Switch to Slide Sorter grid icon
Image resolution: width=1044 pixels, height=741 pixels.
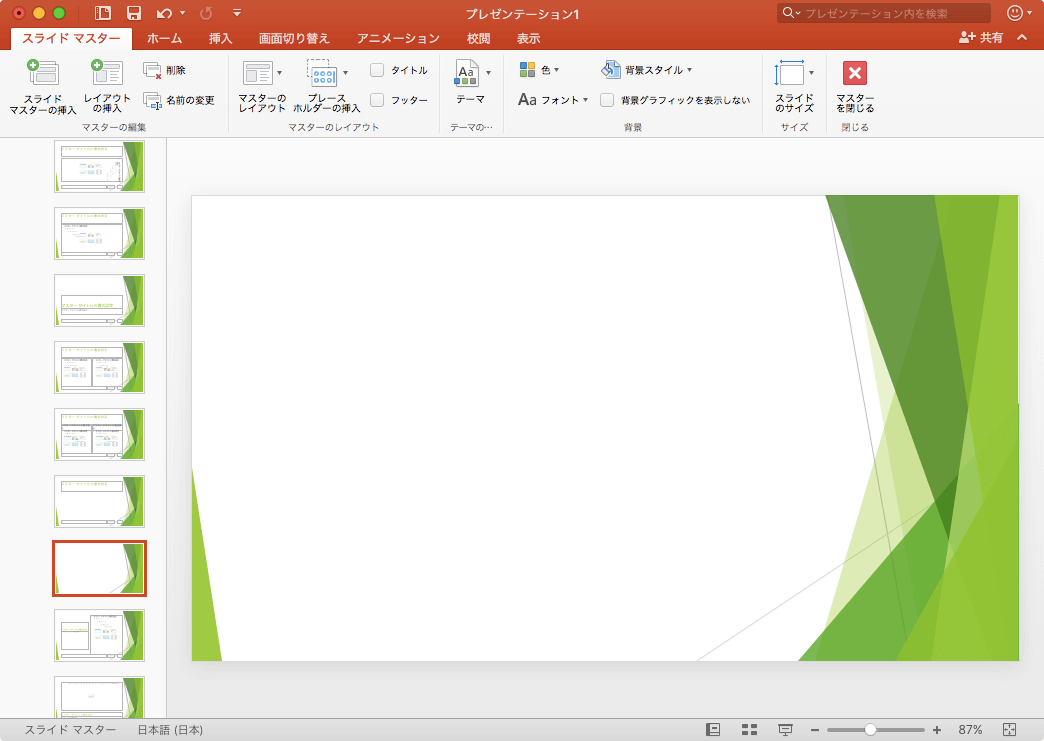click(750, 730)
